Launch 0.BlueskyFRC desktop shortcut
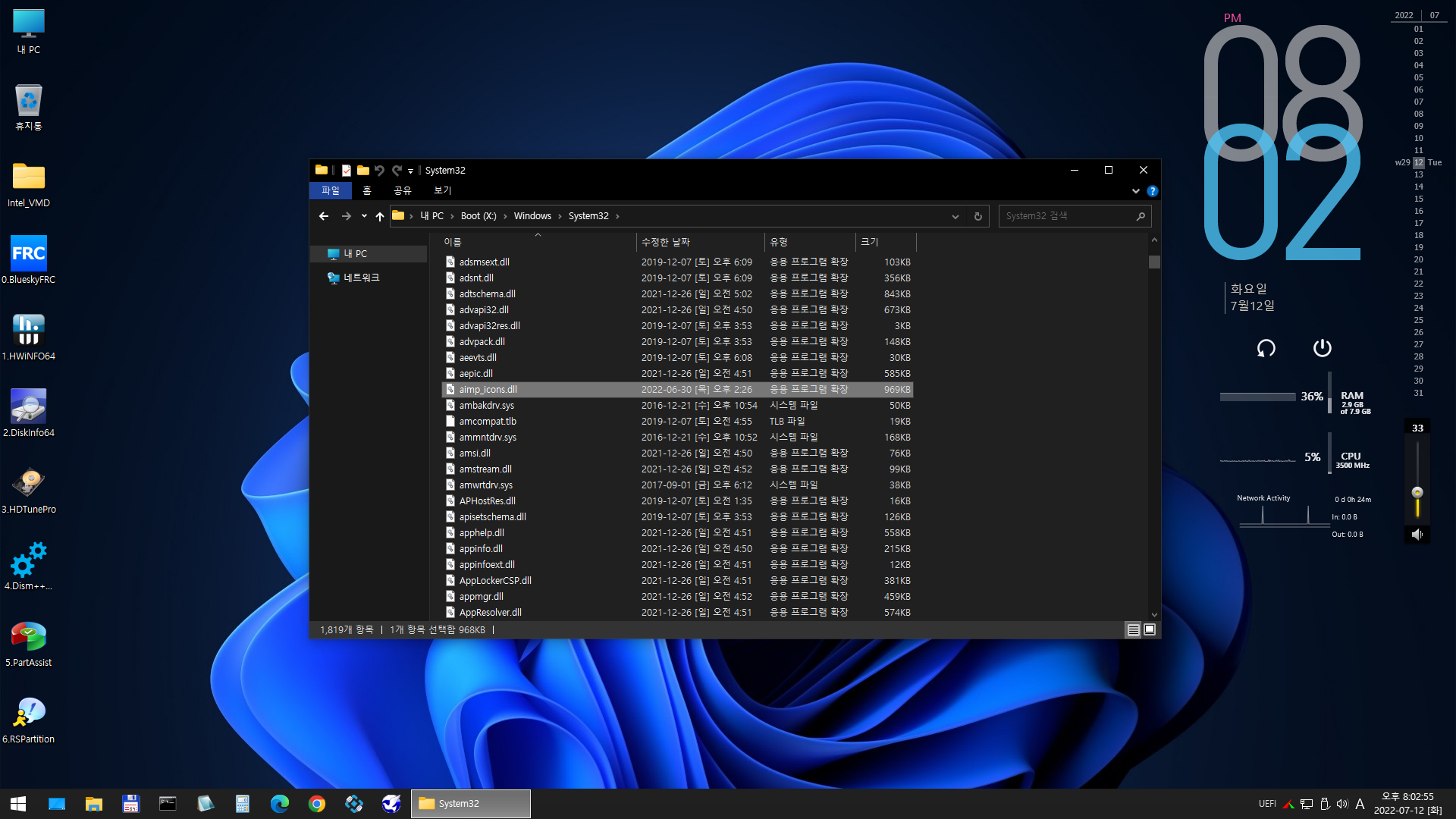1456x819 pixels. pyautogui.click(x=29, y=261)
